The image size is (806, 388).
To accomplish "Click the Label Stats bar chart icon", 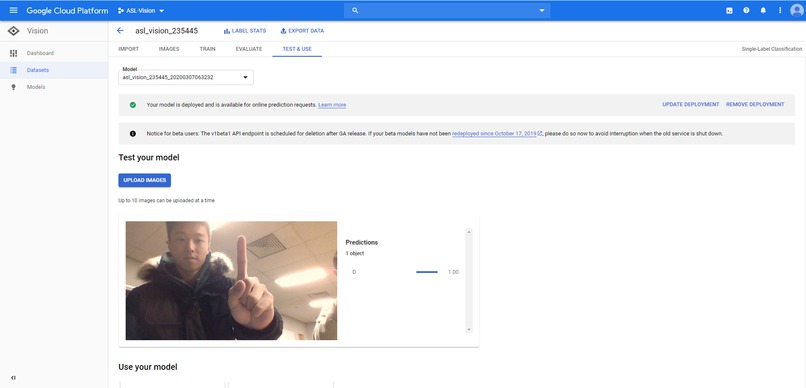I will pyautogui.click(x=227, y=31).
